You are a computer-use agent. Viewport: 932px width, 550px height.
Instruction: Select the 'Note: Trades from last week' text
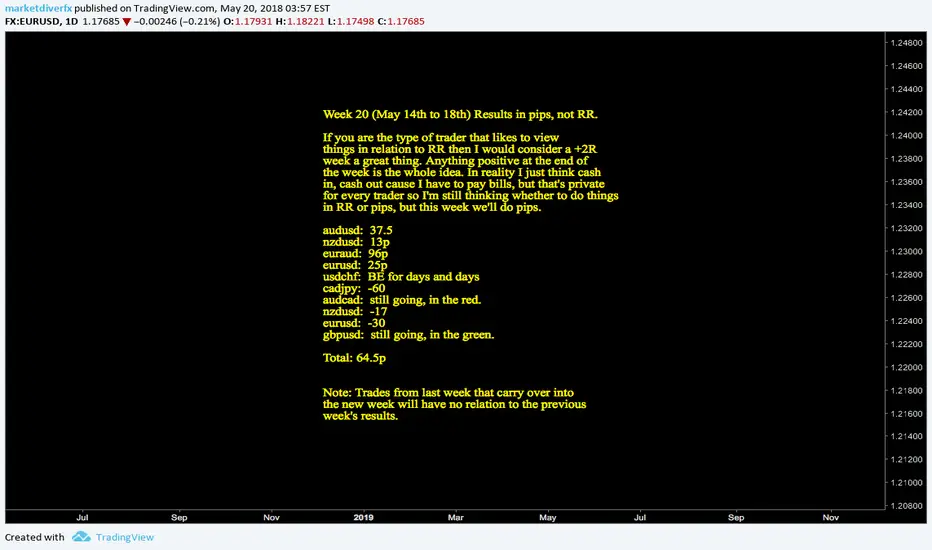(x=455, y=404)
